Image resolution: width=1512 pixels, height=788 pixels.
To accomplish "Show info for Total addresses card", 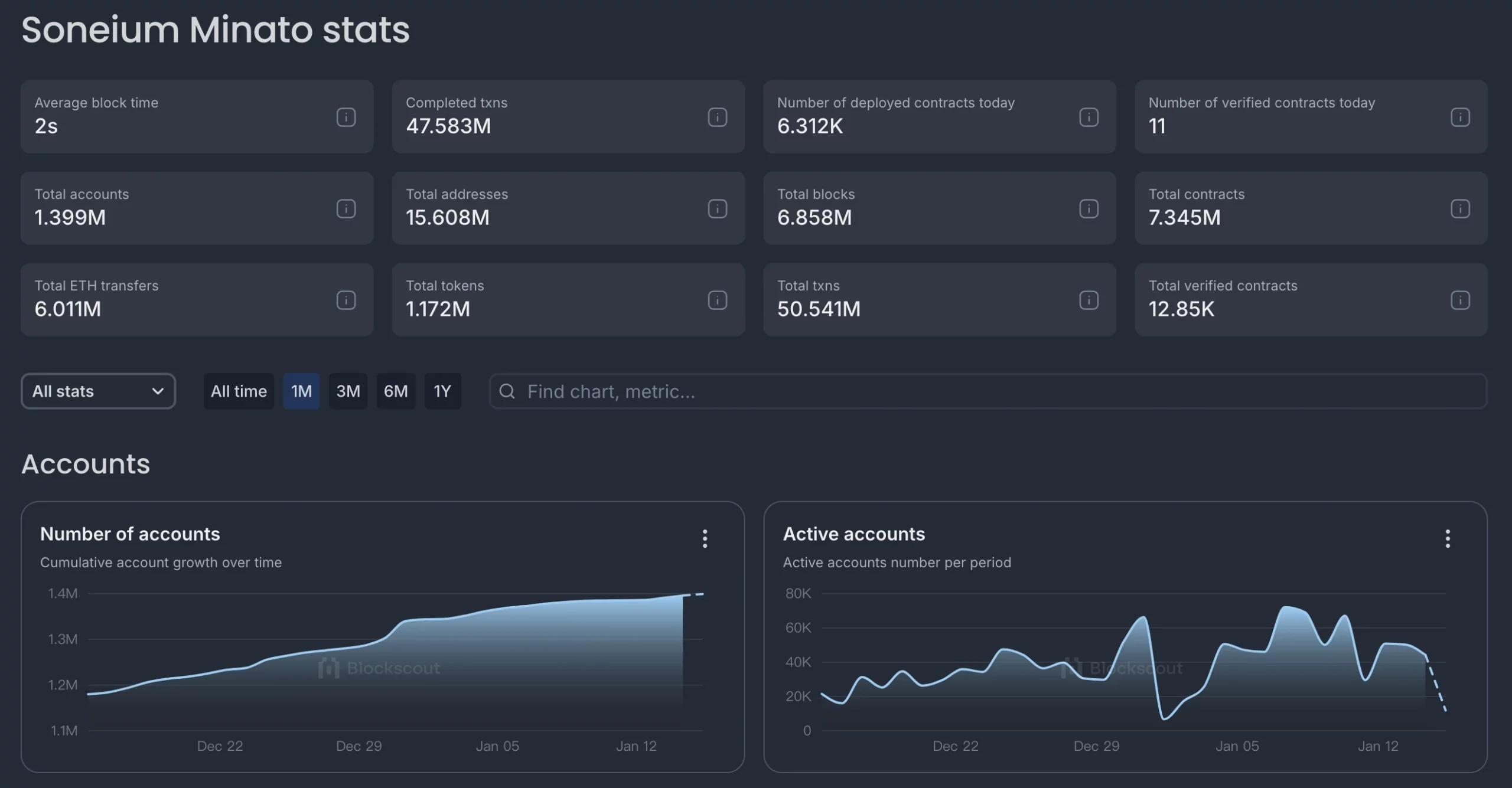I will pyautogui.click(x=717, y=208).
